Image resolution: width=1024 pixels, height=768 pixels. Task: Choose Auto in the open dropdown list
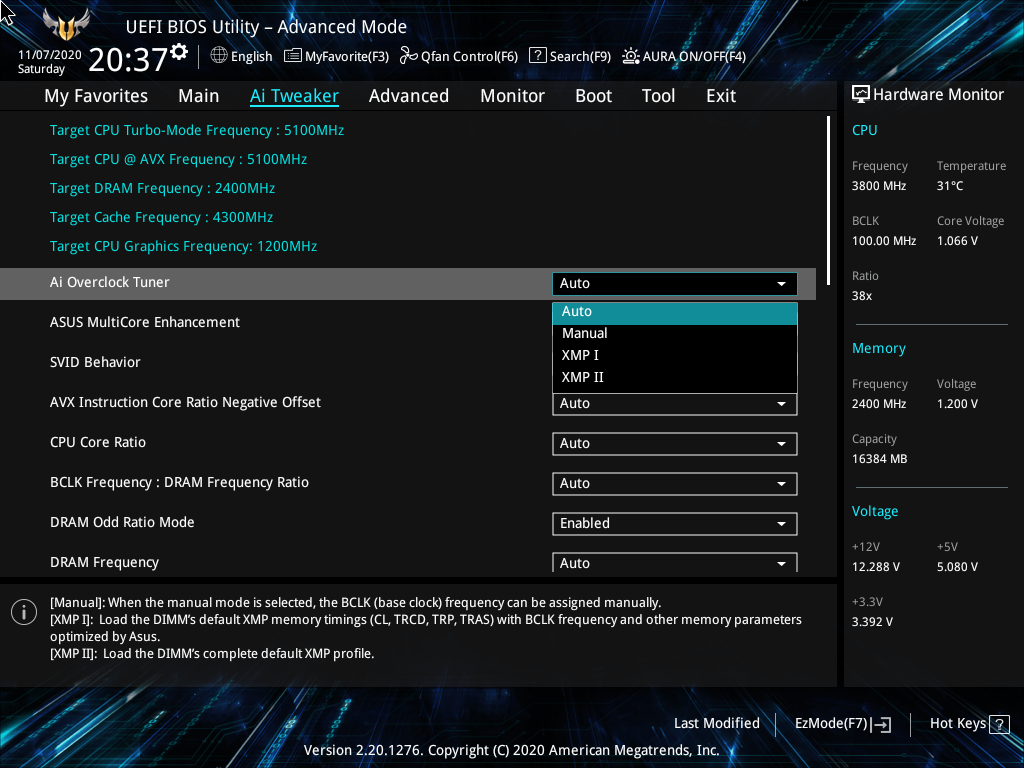point(675,312)
